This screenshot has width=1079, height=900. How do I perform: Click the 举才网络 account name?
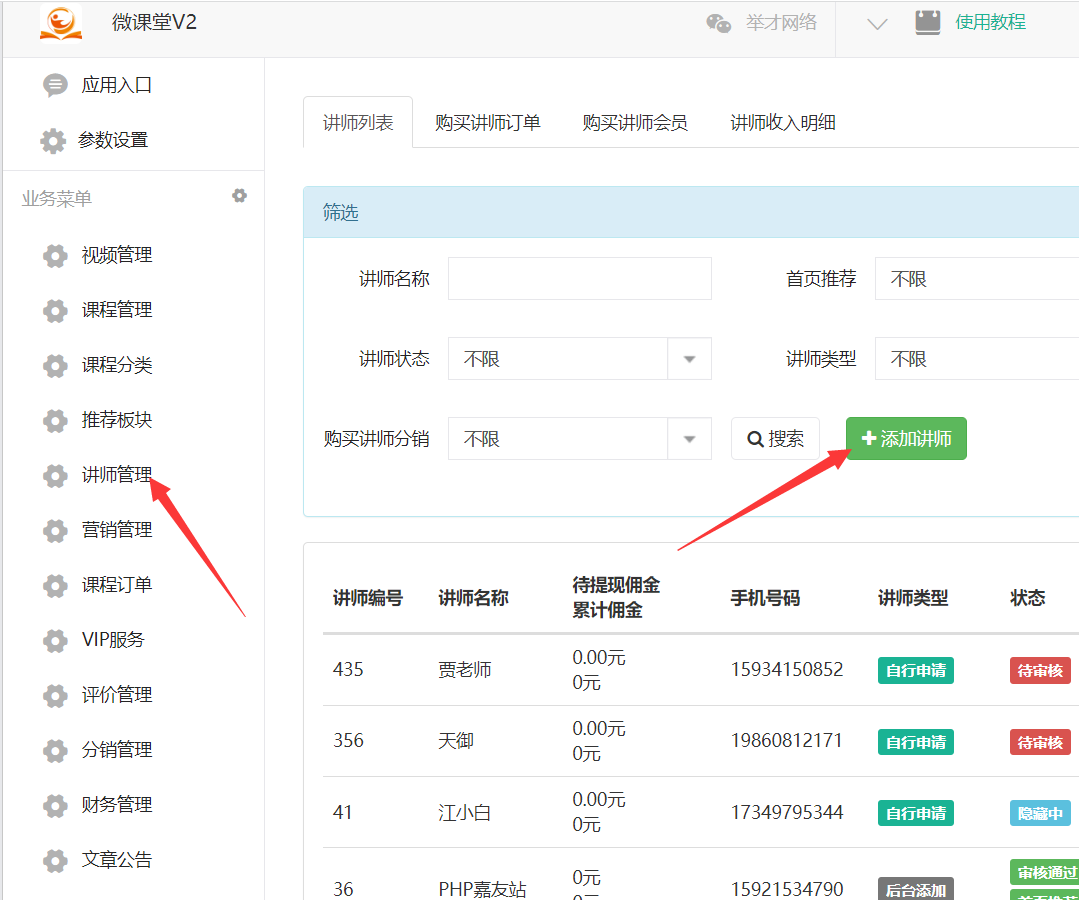pos(782,23)
